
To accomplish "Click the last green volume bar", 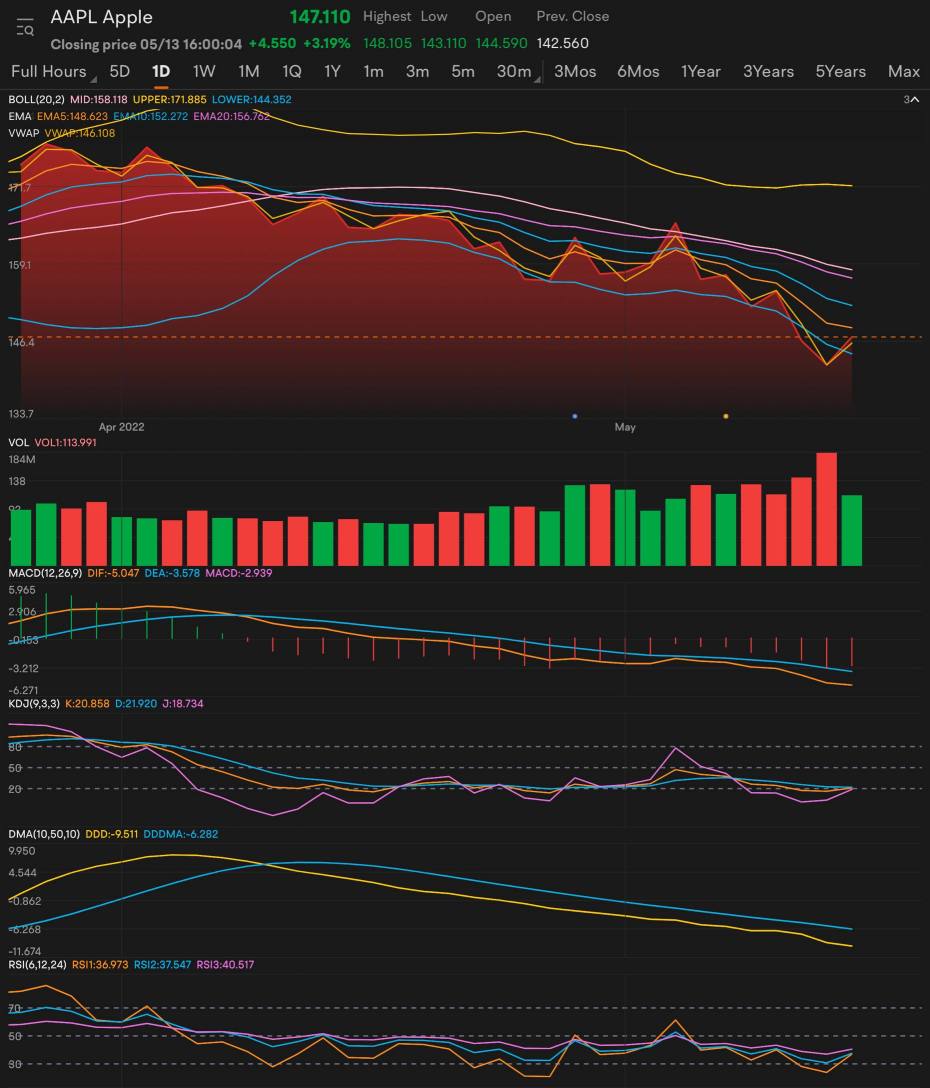I will pyautogui.click(x=852, y=530).
